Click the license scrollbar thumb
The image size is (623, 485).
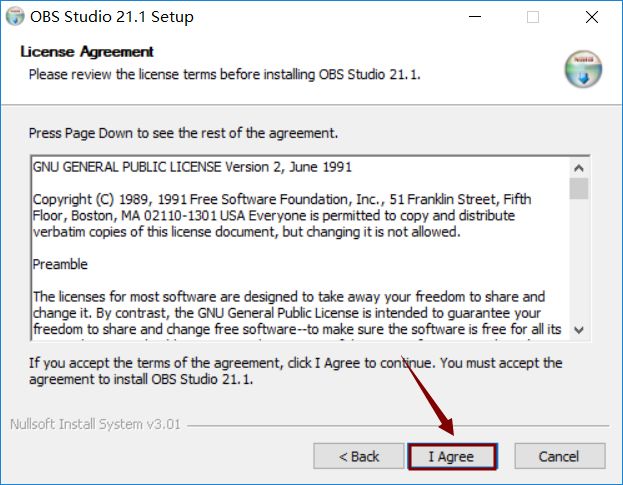[578, 188]
